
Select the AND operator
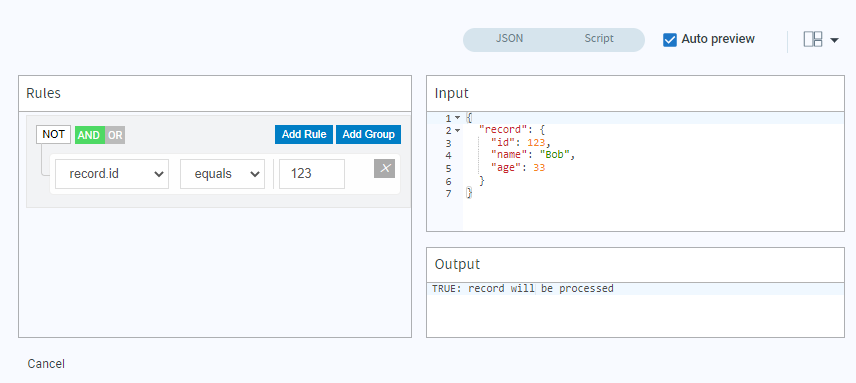[89, 135]
